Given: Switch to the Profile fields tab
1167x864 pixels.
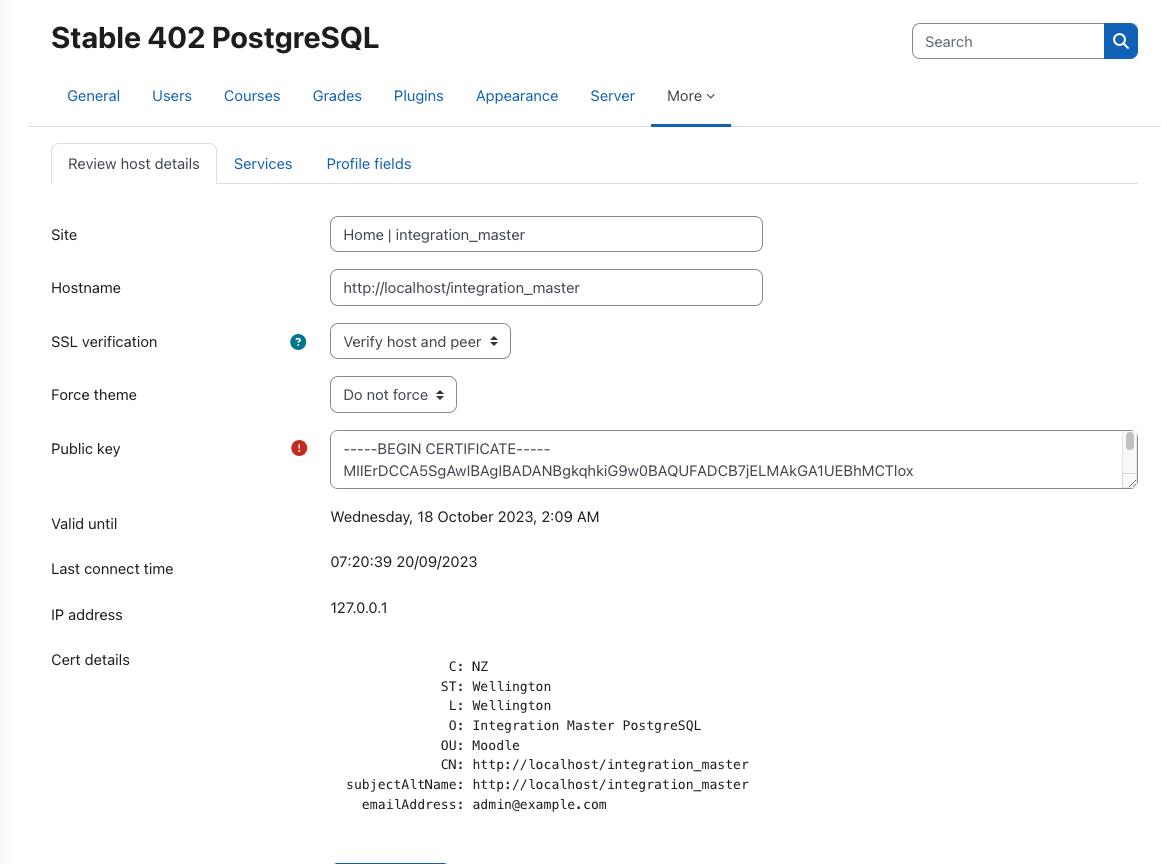Looking at the screenshot, I should coord(368,164).
